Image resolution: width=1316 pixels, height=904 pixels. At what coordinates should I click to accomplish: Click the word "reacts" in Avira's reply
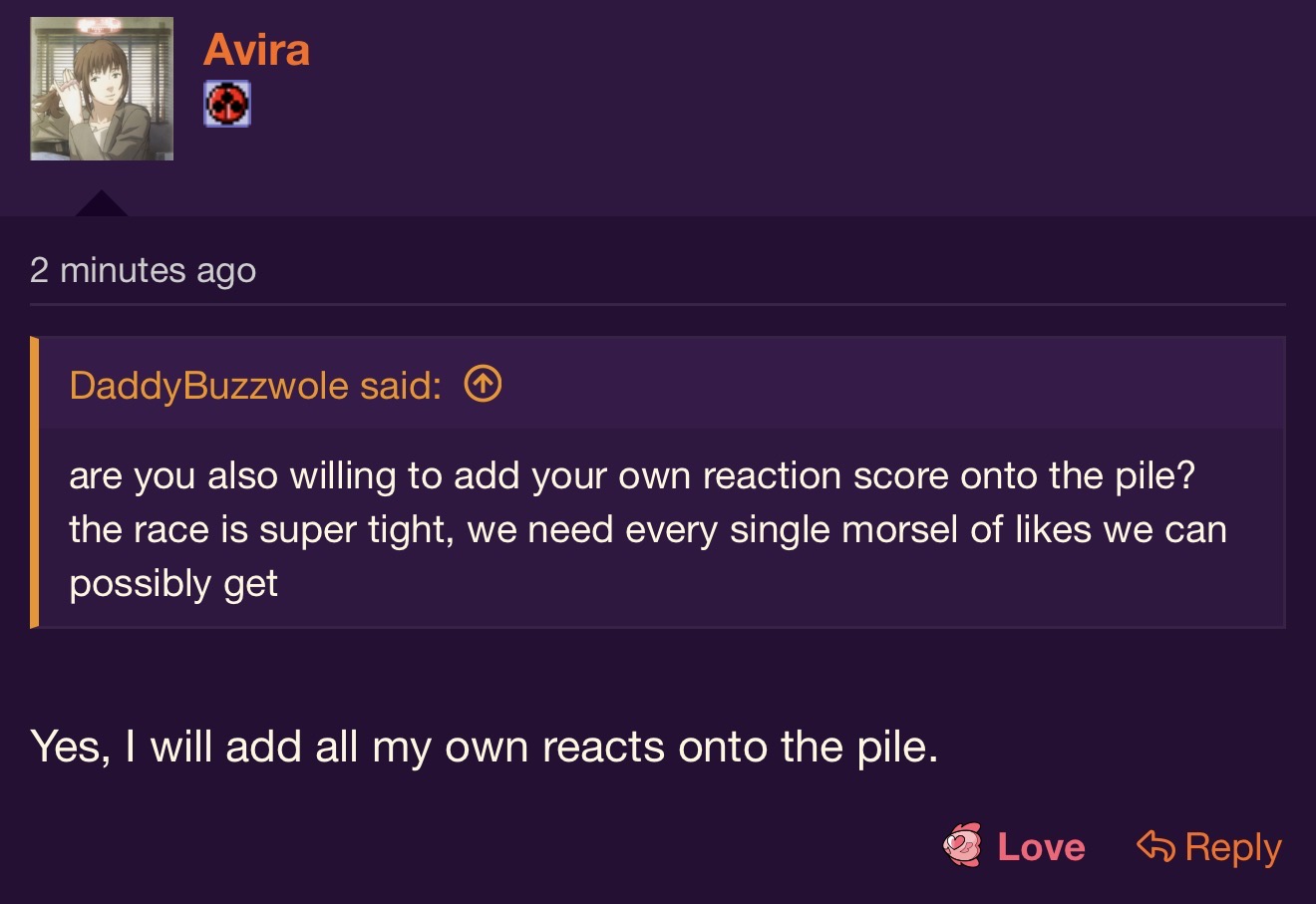point(603,747)
